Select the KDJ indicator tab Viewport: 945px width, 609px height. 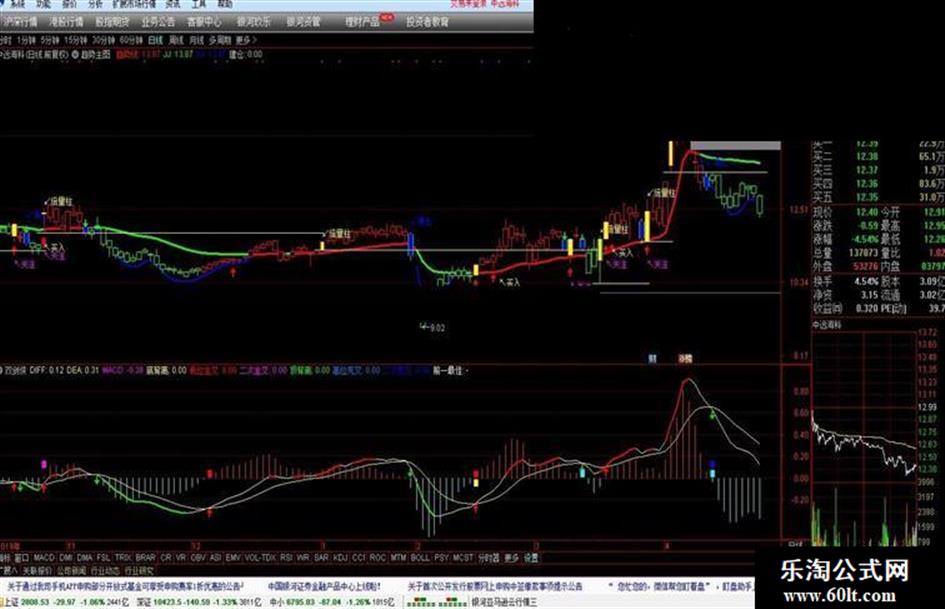341,558
